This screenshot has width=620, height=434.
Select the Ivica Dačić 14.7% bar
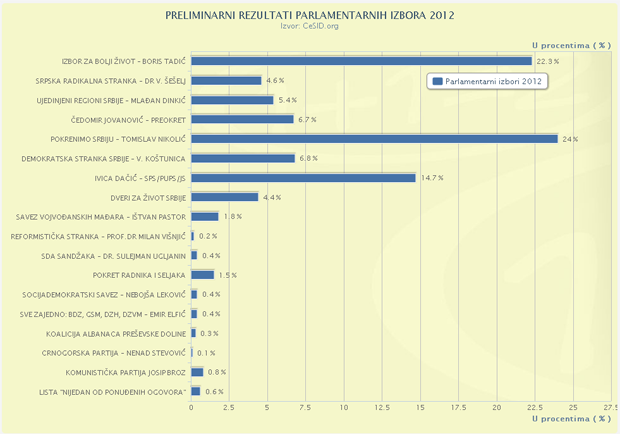[303, 178]
